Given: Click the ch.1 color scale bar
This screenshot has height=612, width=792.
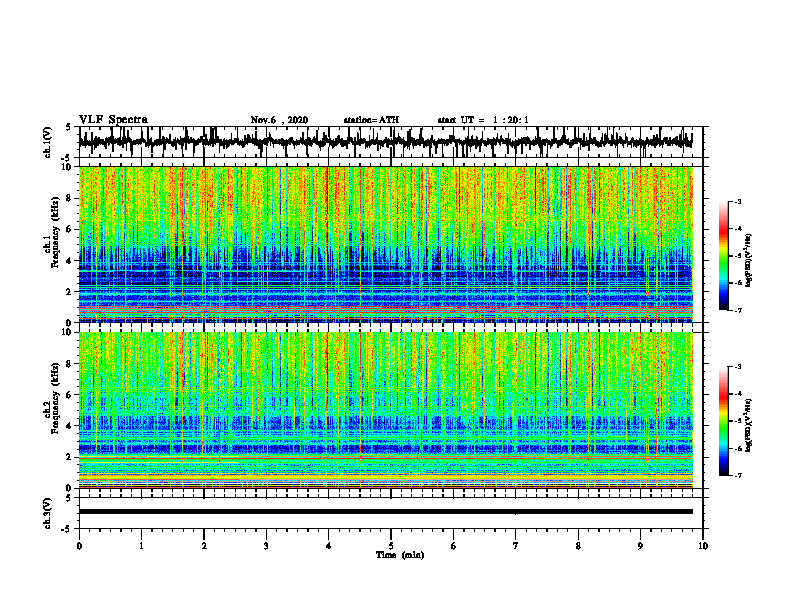Looking at the screenshot, I should coord(724,256).
